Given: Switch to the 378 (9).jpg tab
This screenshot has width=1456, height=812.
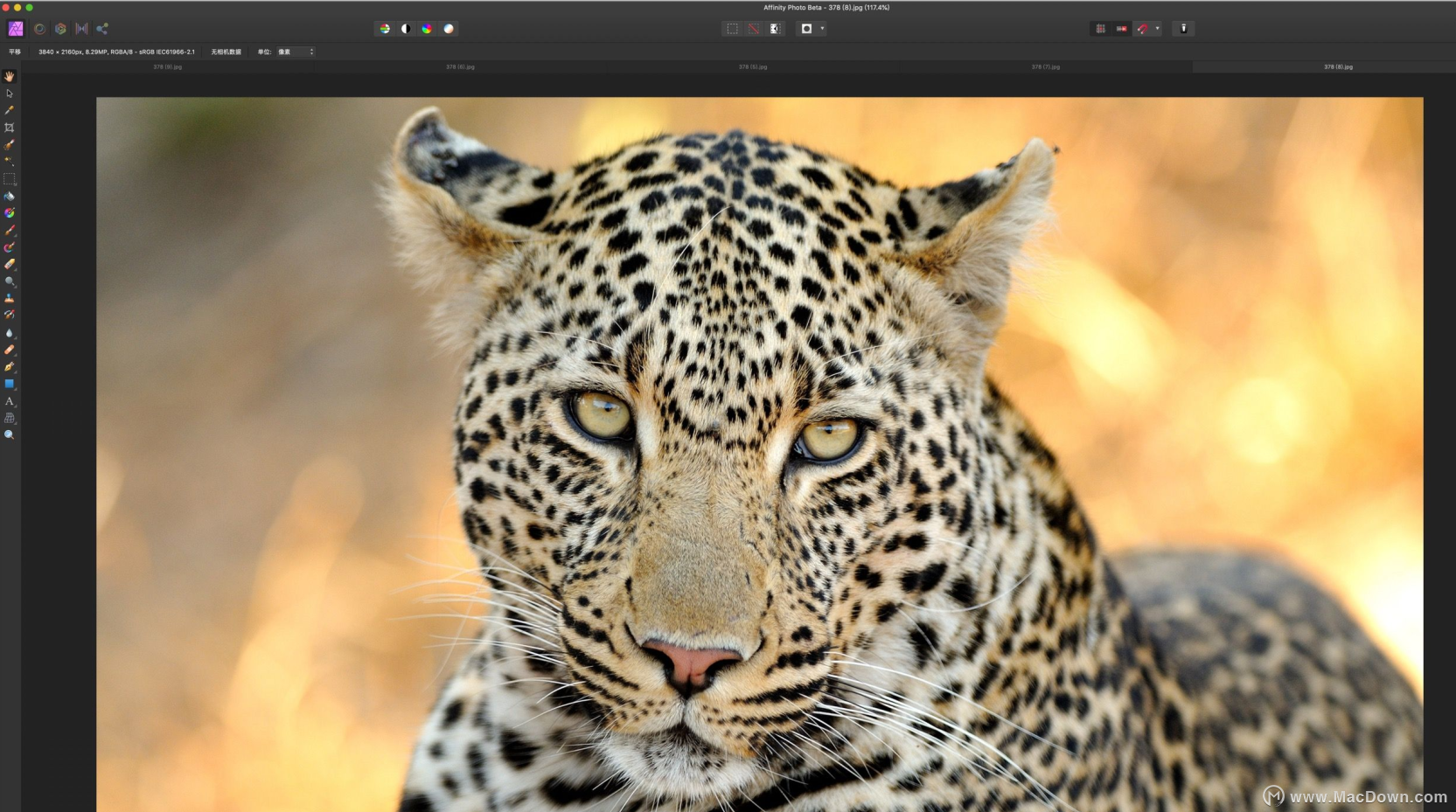Looking at the screenshot, I should [168, 66].
